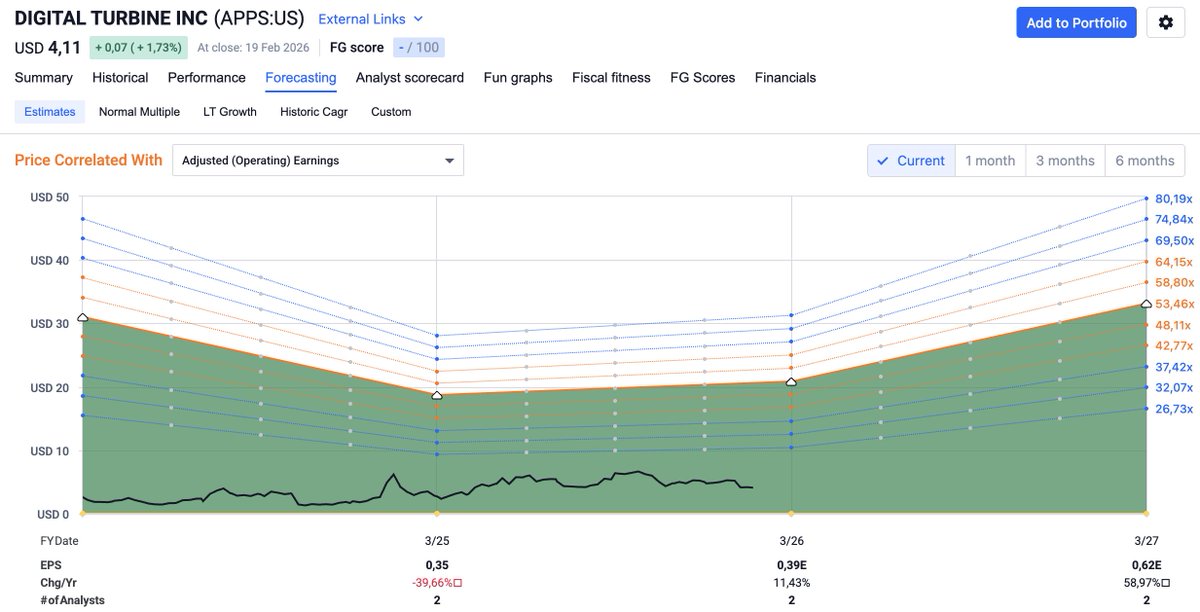Switch chart view to 1 month
Screen dimensions: 1200x612
pyautogui.click(x=990, y=160)
